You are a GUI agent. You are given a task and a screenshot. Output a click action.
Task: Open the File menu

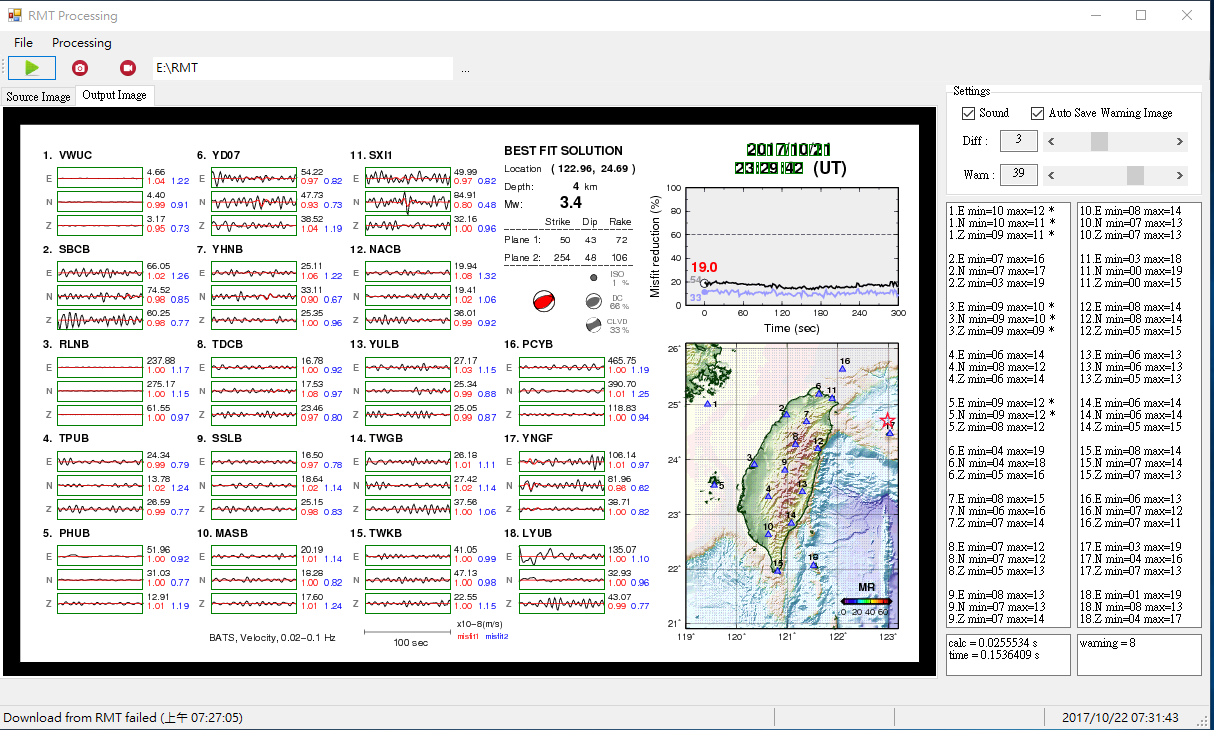[24, 43]
